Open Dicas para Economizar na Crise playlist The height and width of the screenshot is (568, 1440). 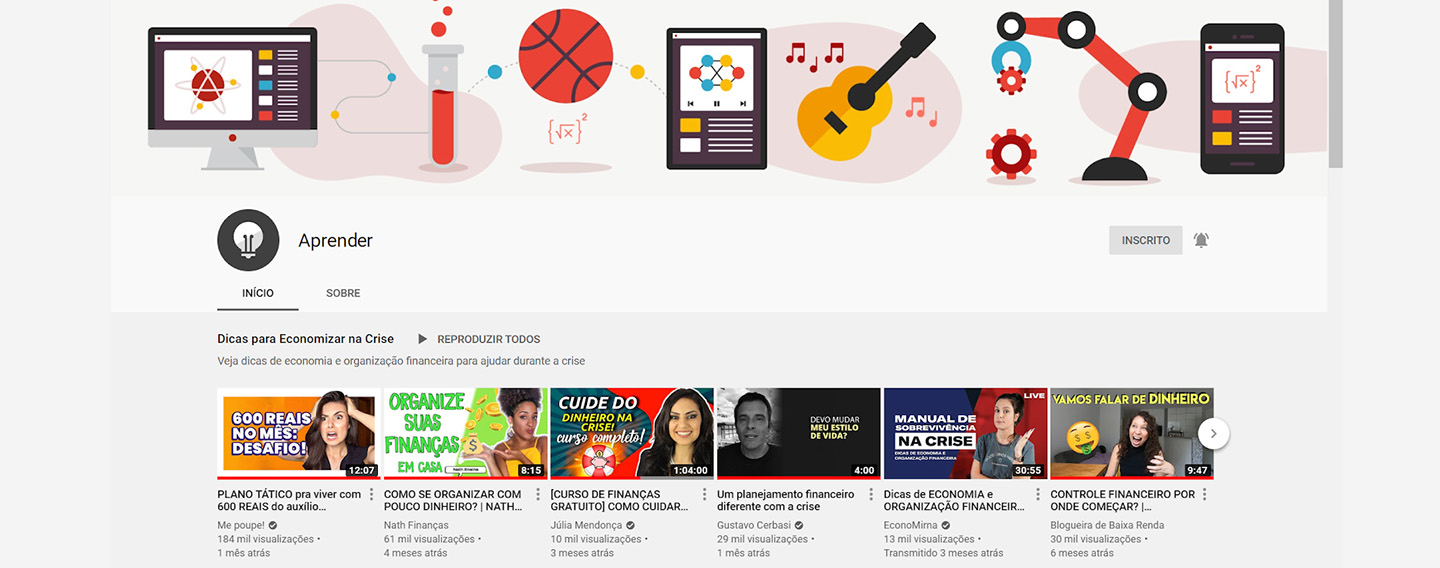tap(305, 339)
